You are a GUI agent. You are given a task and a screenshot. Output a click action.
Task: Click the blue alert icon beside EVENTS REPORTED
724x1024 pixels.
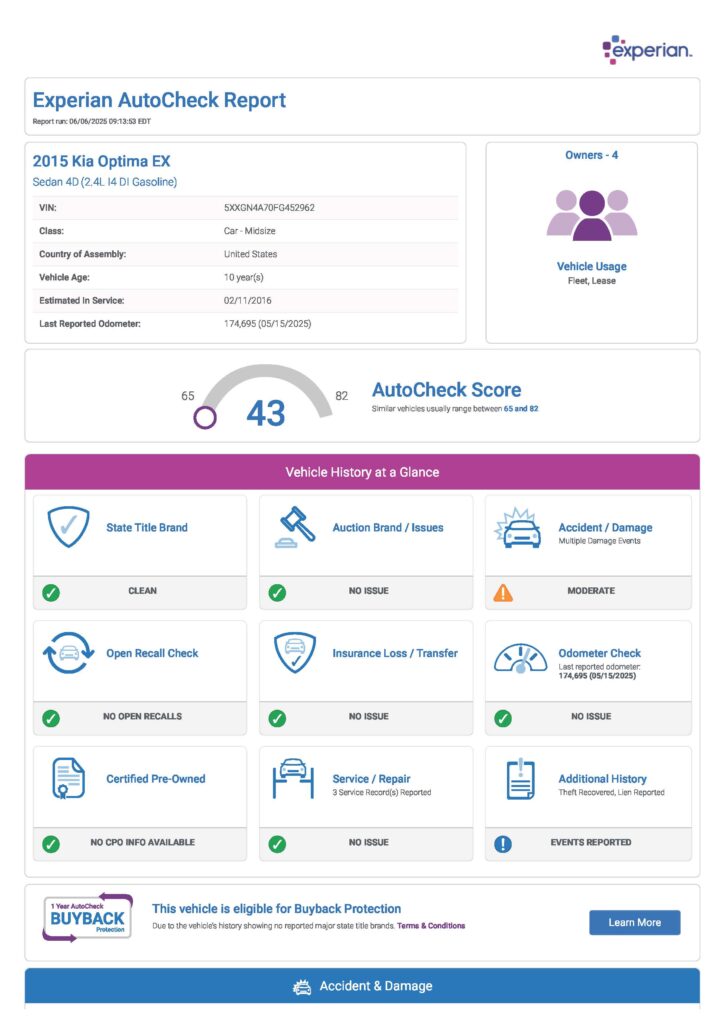[x=503, y=844]
